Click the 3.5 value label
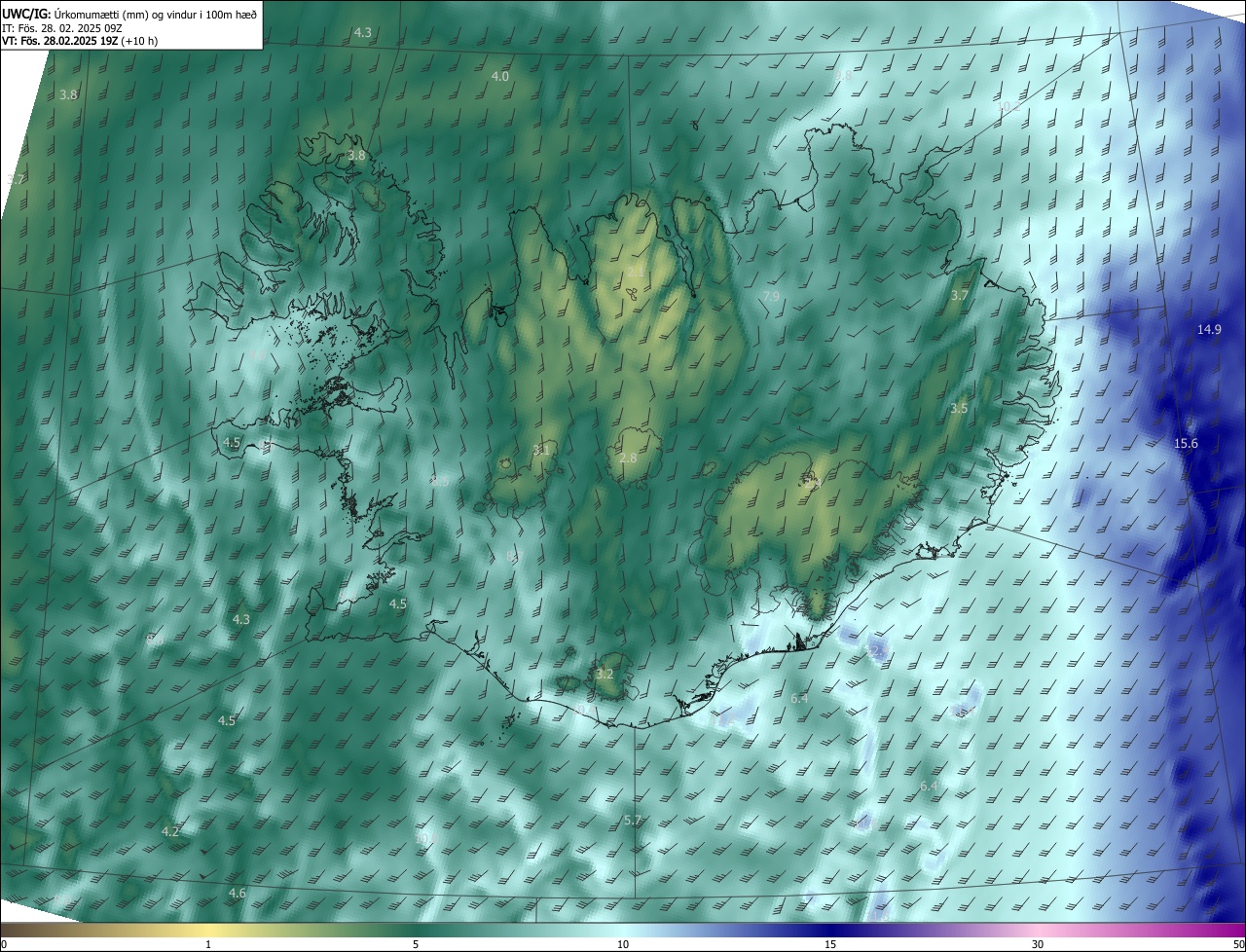The image size is (1246, 952). pyautogui.click(x=959, y=408)
